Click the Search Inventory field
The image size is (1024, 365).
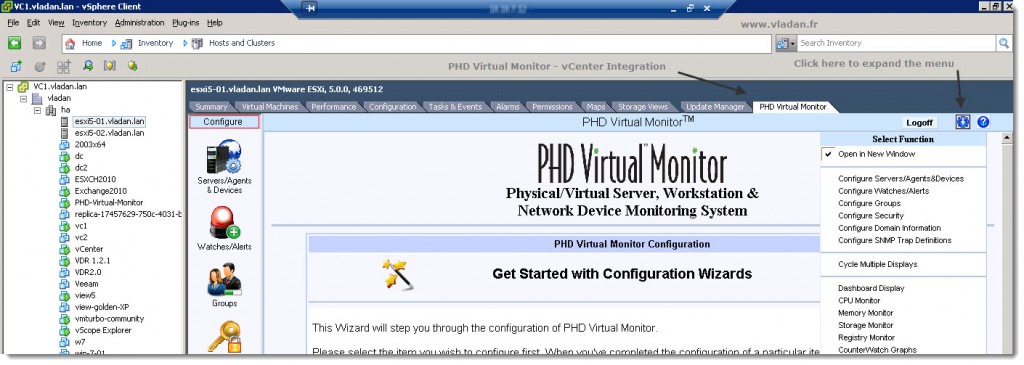click(x=897, y=43)
